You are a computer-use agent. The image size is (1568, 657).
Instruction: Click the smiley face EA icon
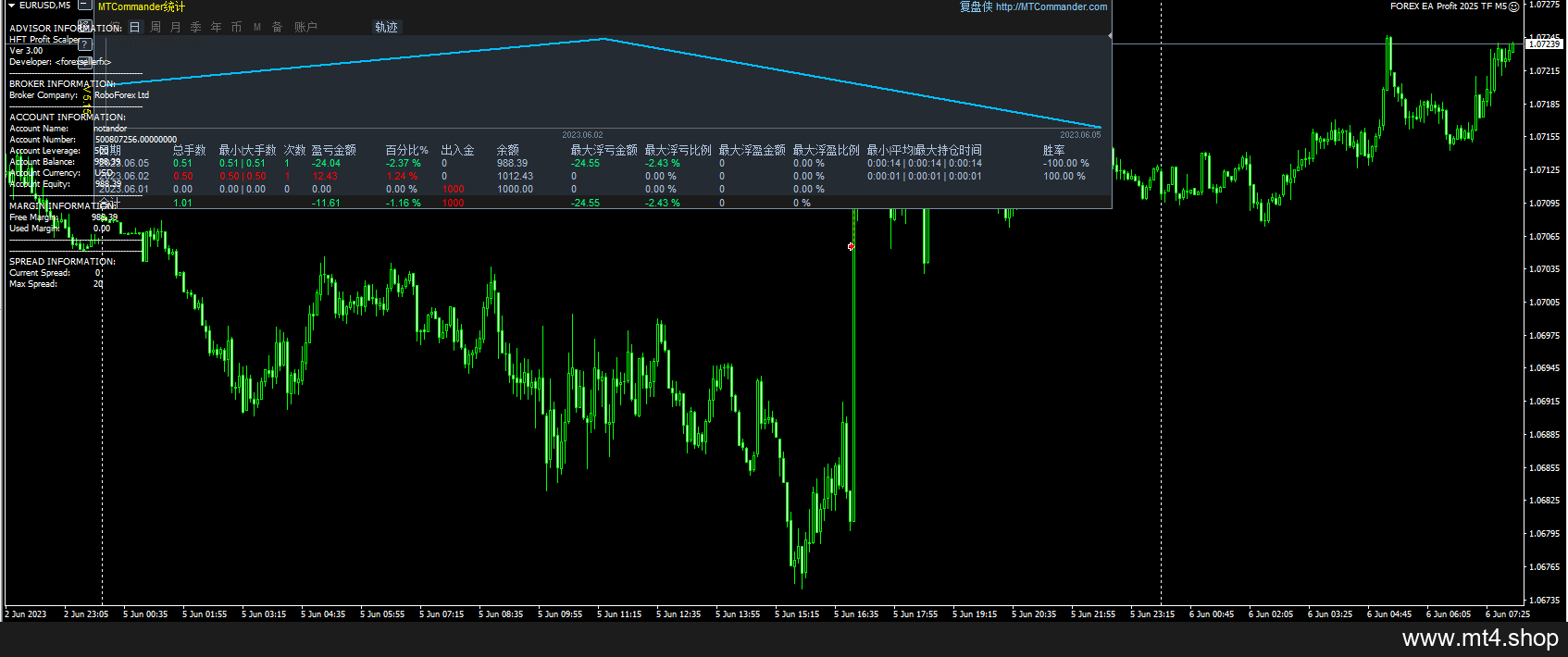(1513, 6)
